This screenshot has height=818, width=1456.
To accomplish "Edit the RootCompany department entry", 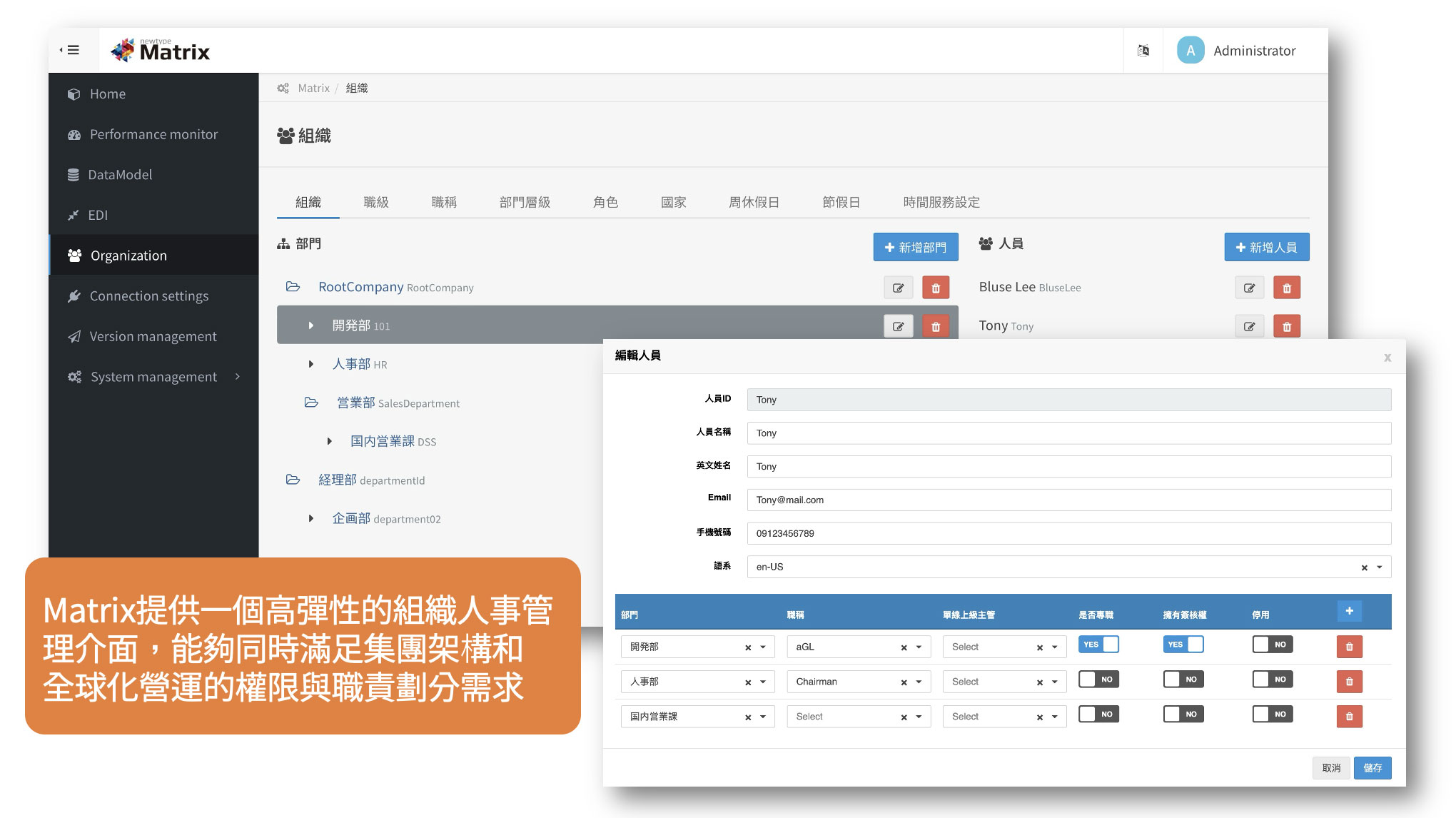I will click(x=898, y=288).
